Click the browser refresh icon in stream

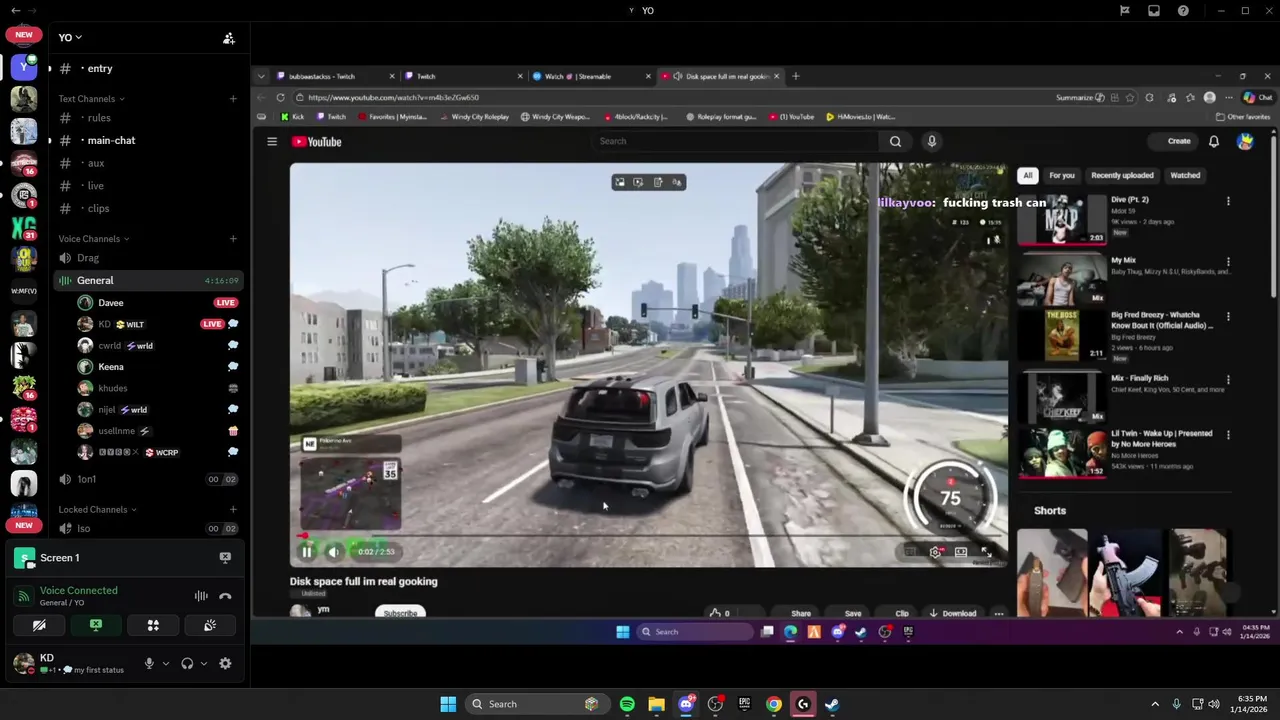[x=281, y=98]
